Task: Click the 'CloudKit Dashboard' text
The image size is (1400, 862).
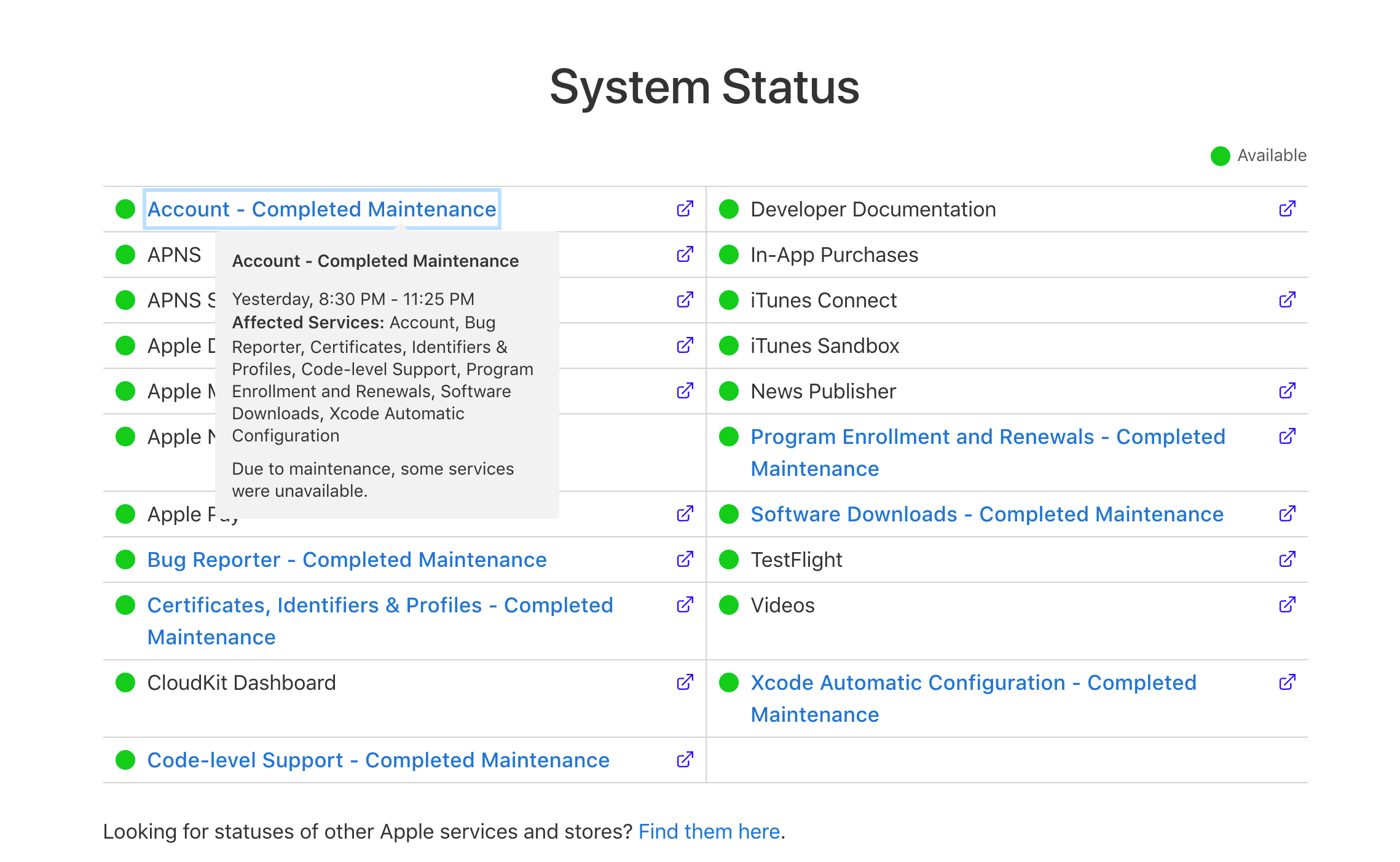Action: [x=242, y=682]
